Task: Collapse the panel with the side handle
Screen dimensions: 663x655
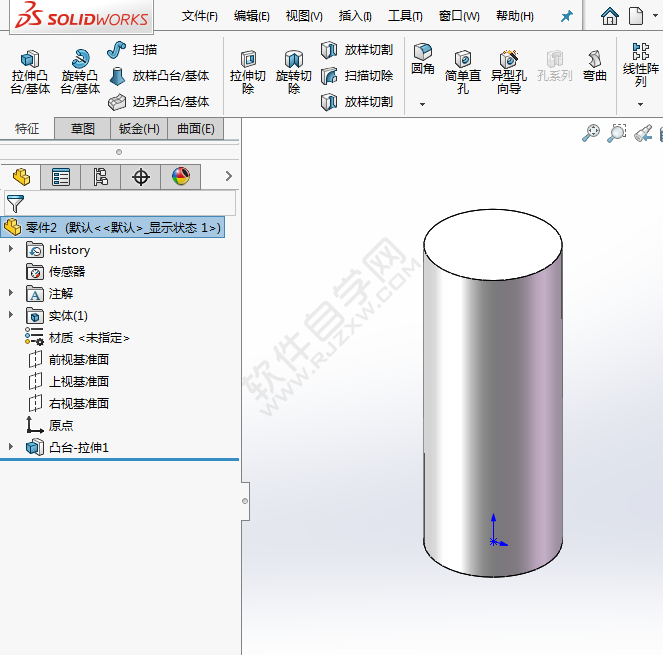Action: (245, 501)
